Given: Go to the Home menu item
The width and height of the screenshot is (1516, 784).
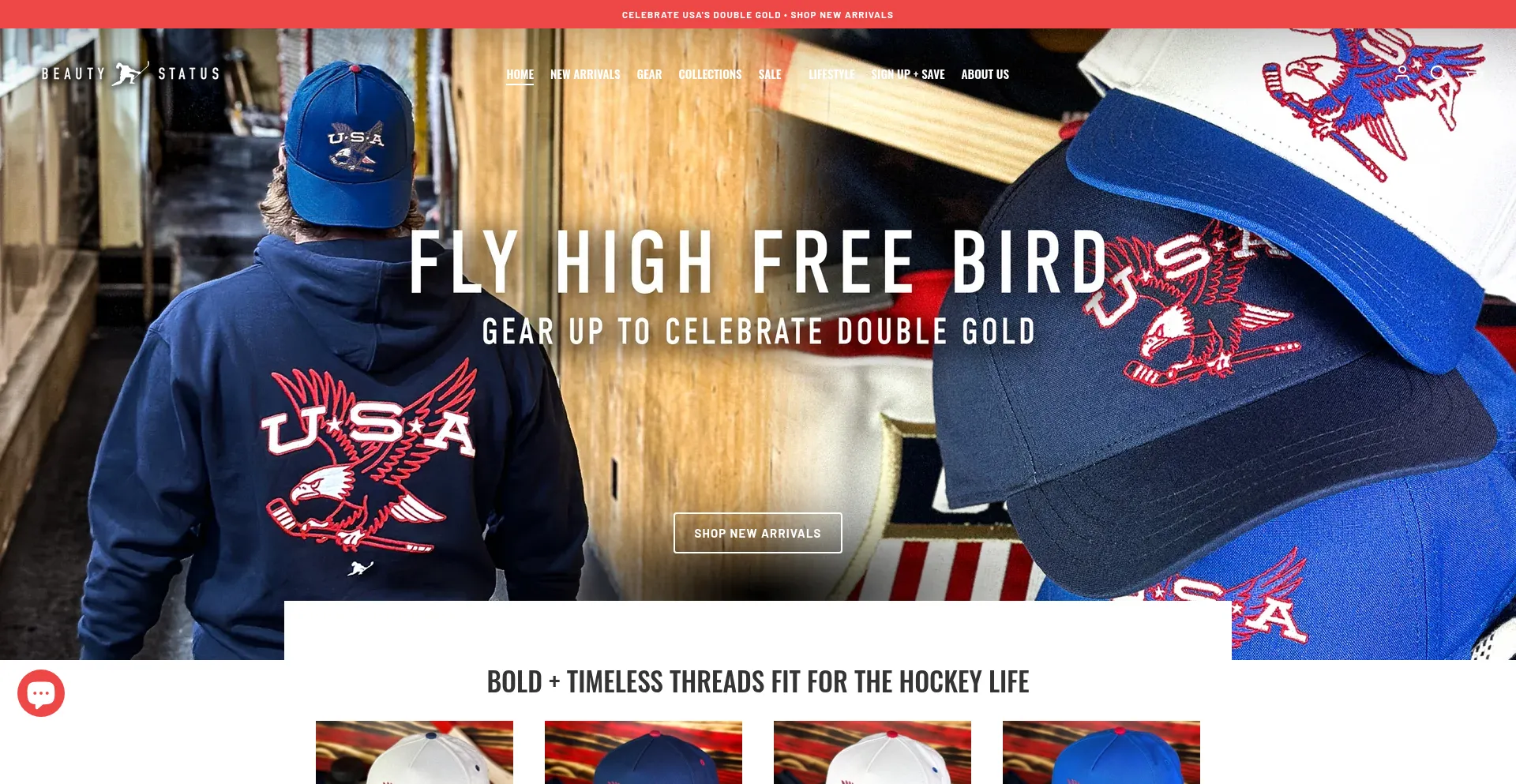Looking at the screenshot, I should (x=520, y=74).
